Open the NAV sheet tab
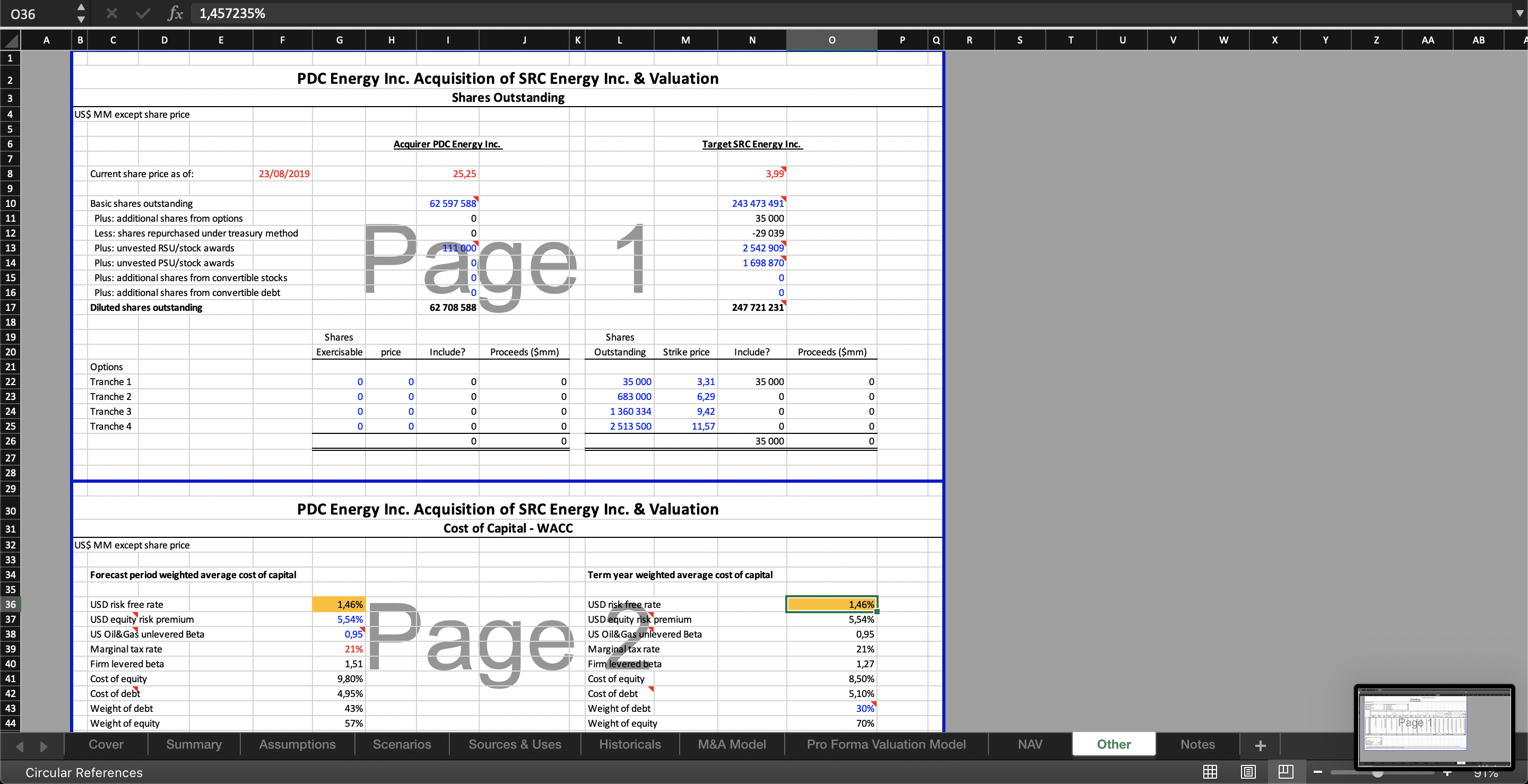Image resolution: width=1528 pixels, height=784 pixels. 1030,744
